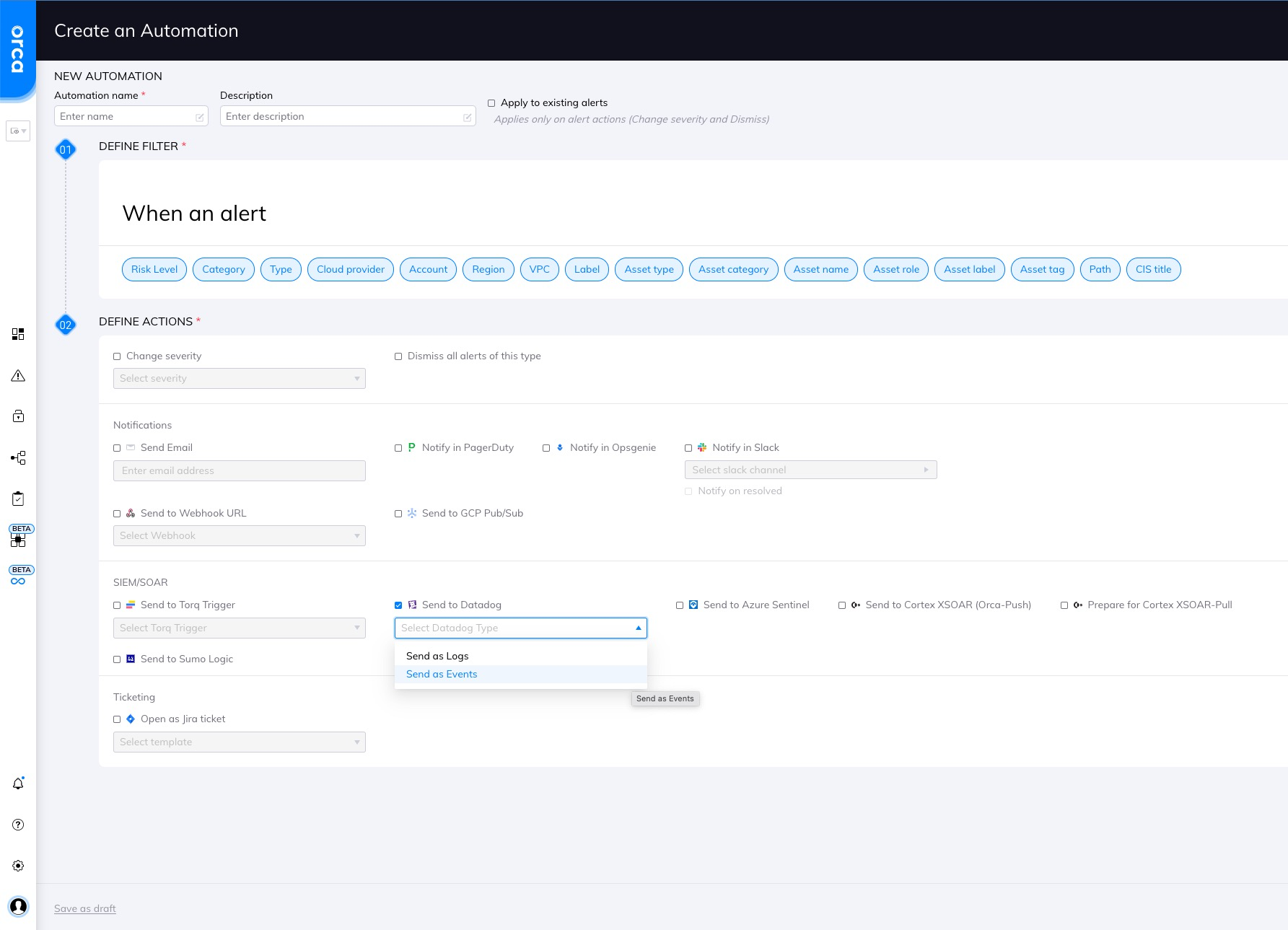Select the Risk Level filter chip

154,269
